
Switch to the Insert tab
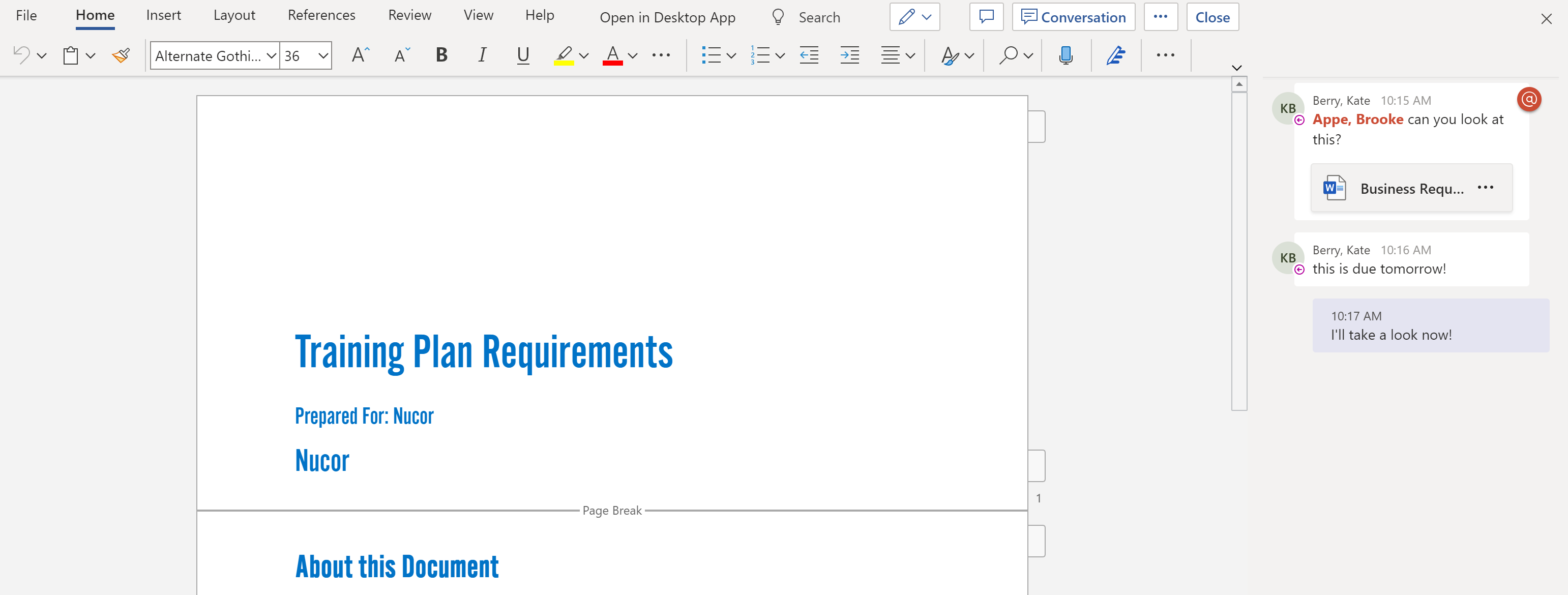[163, 15]
